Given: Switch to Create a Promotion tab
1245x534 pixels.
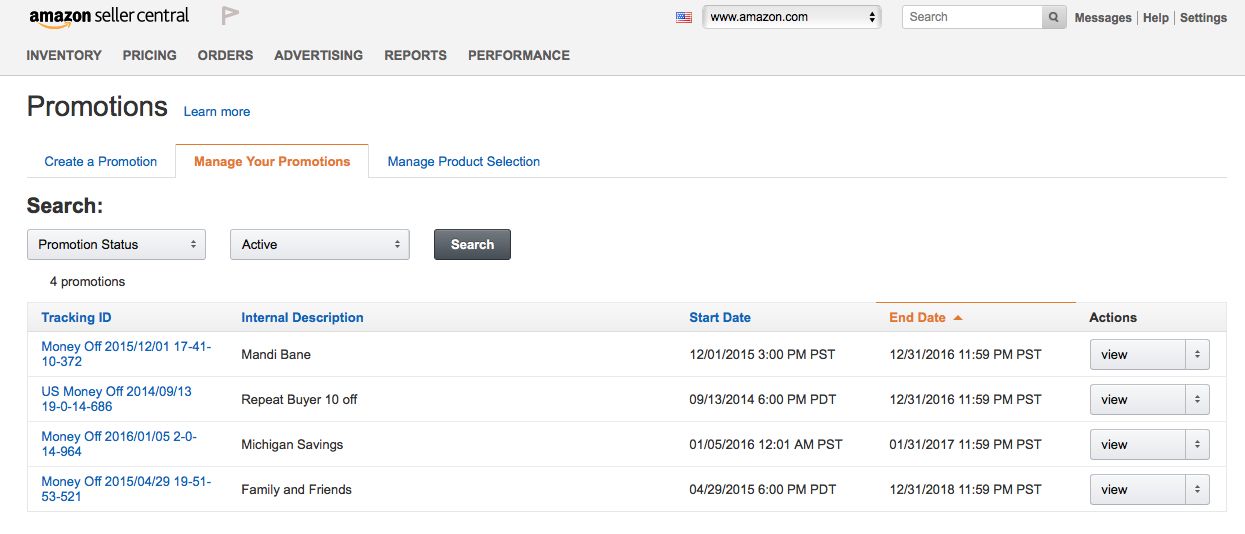Looking at the screenshot, I should click(x=101, y=162).
